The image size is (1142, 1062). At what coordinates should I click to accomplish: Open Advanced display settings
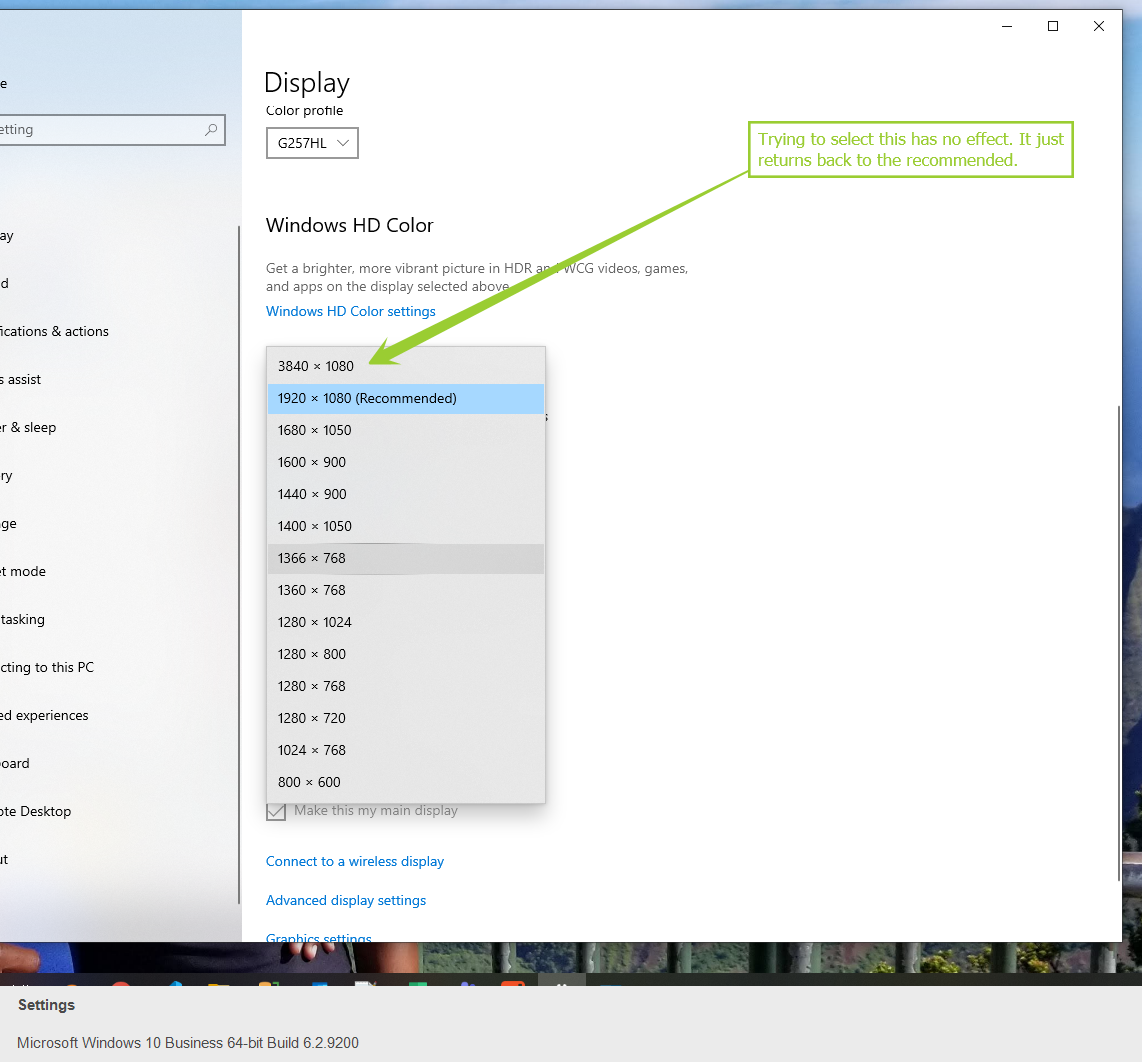[x=345, y=900]
